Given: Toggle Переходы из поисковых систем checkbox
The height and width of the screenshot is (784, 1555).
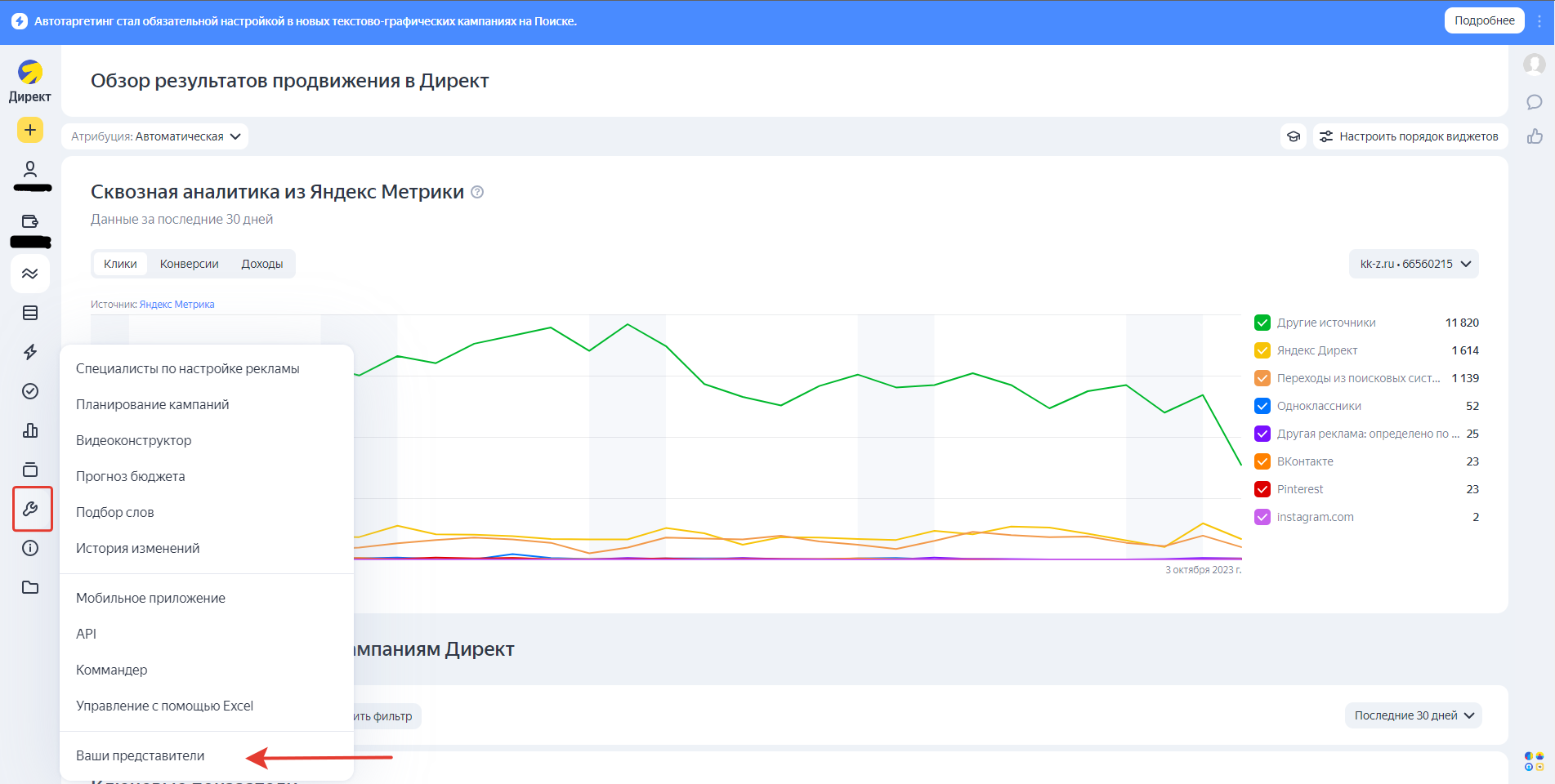Looking at the screenshot, I should (1262, 378).
